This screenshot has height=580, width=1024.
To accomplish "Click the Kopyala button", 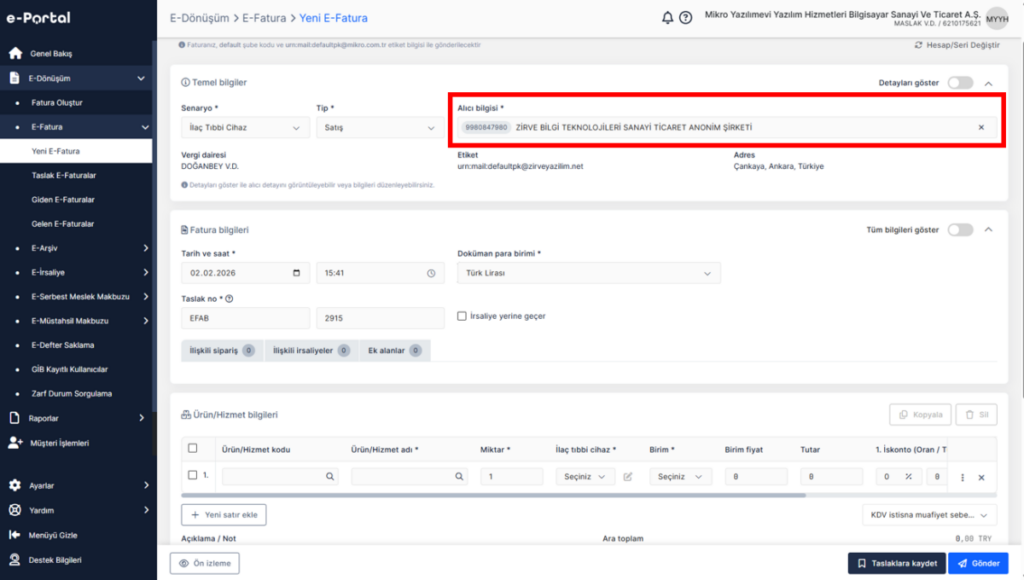I will point(920,415).
